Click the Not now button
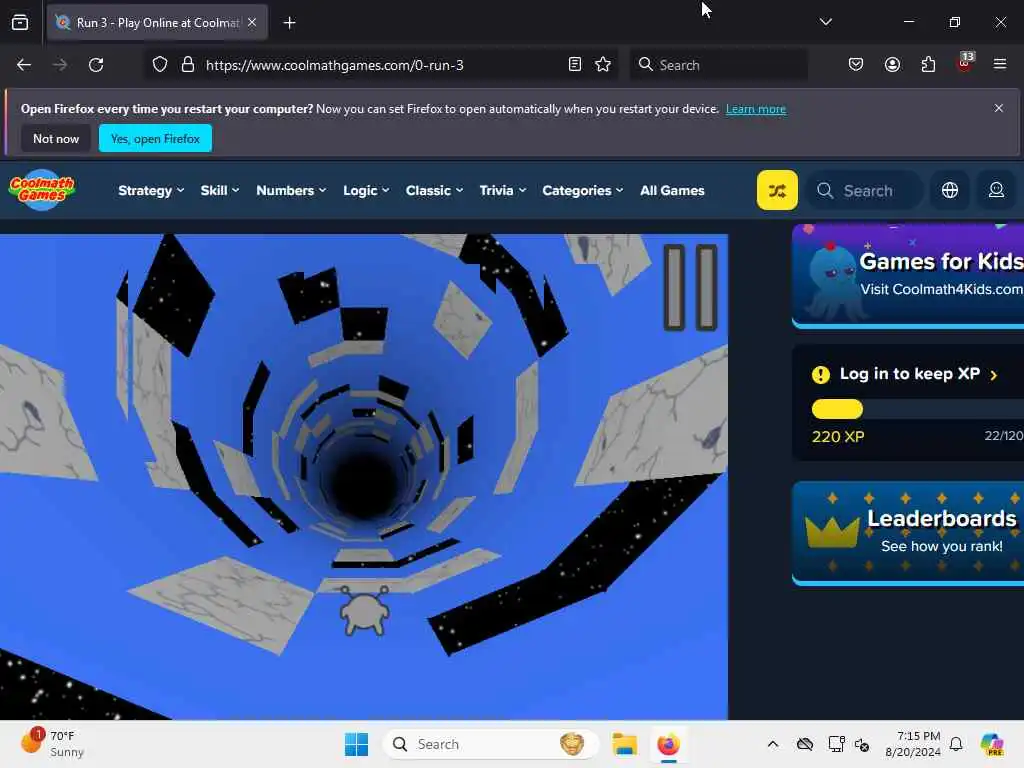Image resolution: width=1024 pixels, height=768 pixels. 56,138
